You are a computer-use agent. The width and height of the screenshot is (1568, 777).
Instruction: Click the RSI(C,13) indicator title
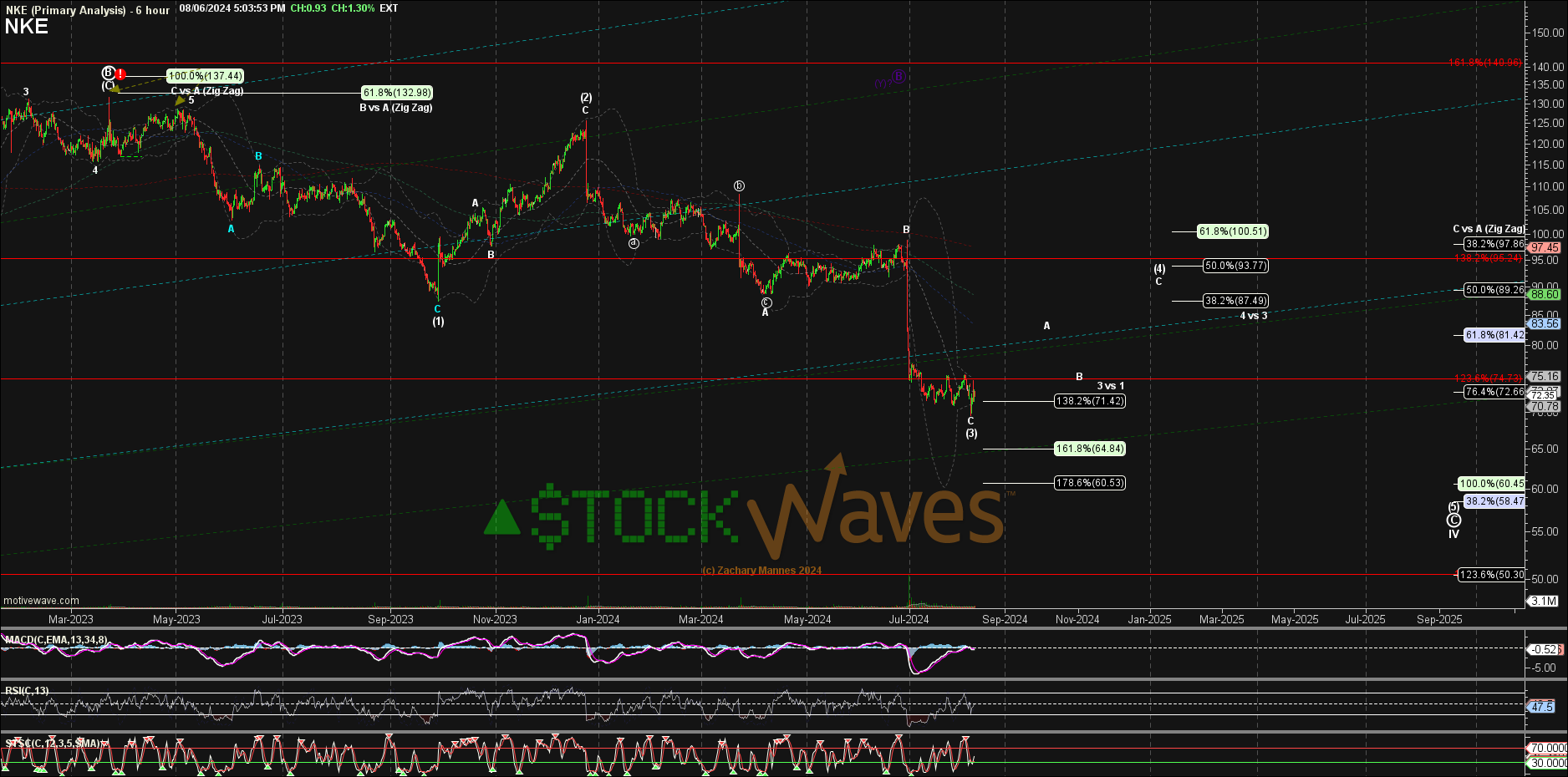[x=27, y=691]
